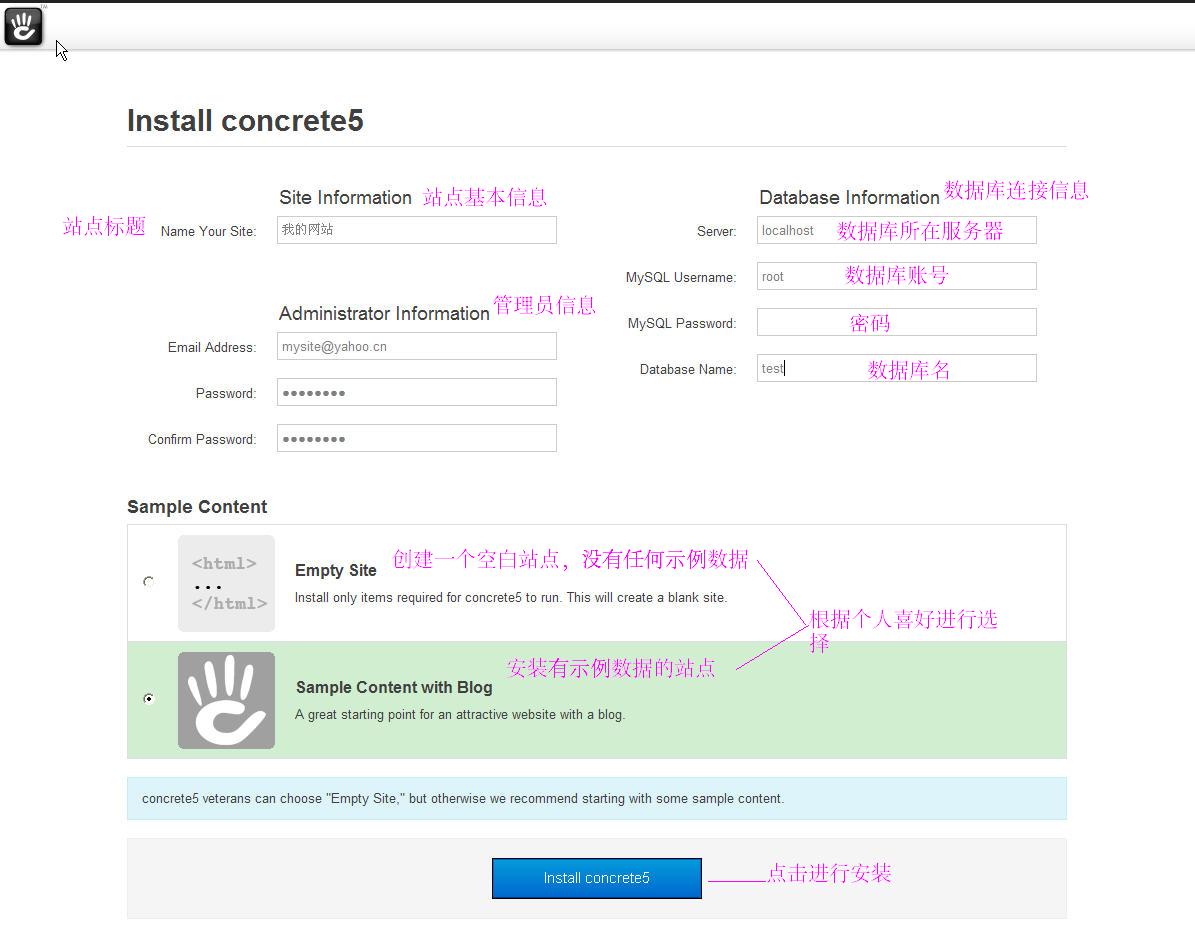Click the concrete5 hand logo icon

[x=23, y=26]
